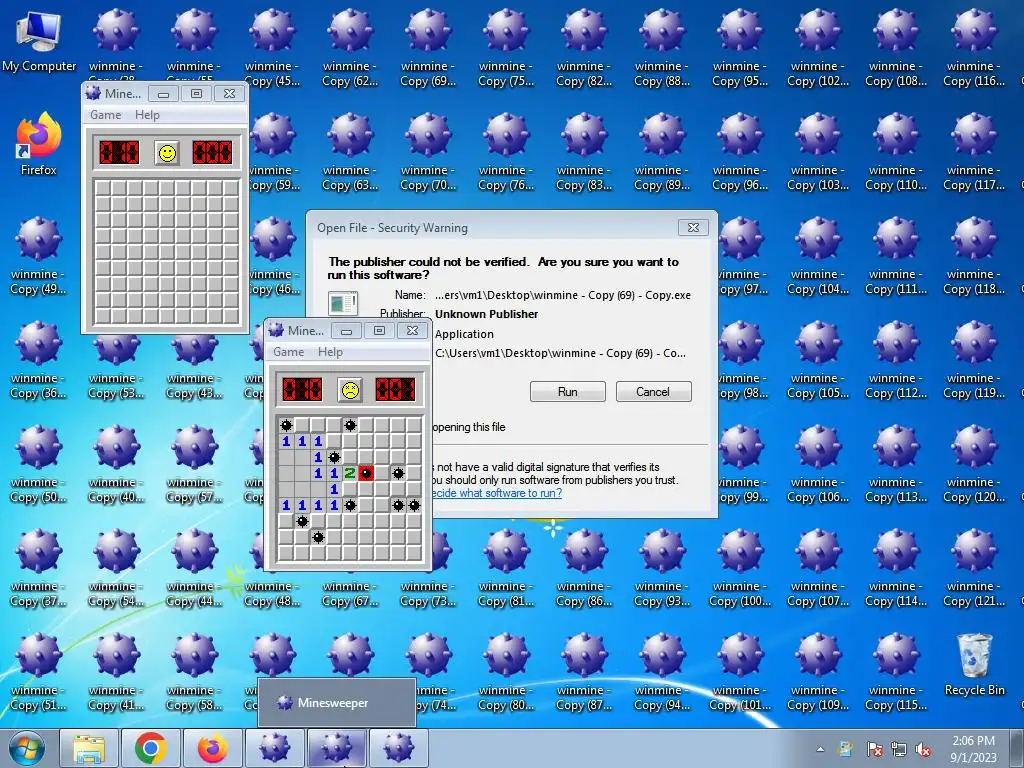Open the Windows Start menu
Viewport: 1024px width, 768px height.
(x=27, y=748)
